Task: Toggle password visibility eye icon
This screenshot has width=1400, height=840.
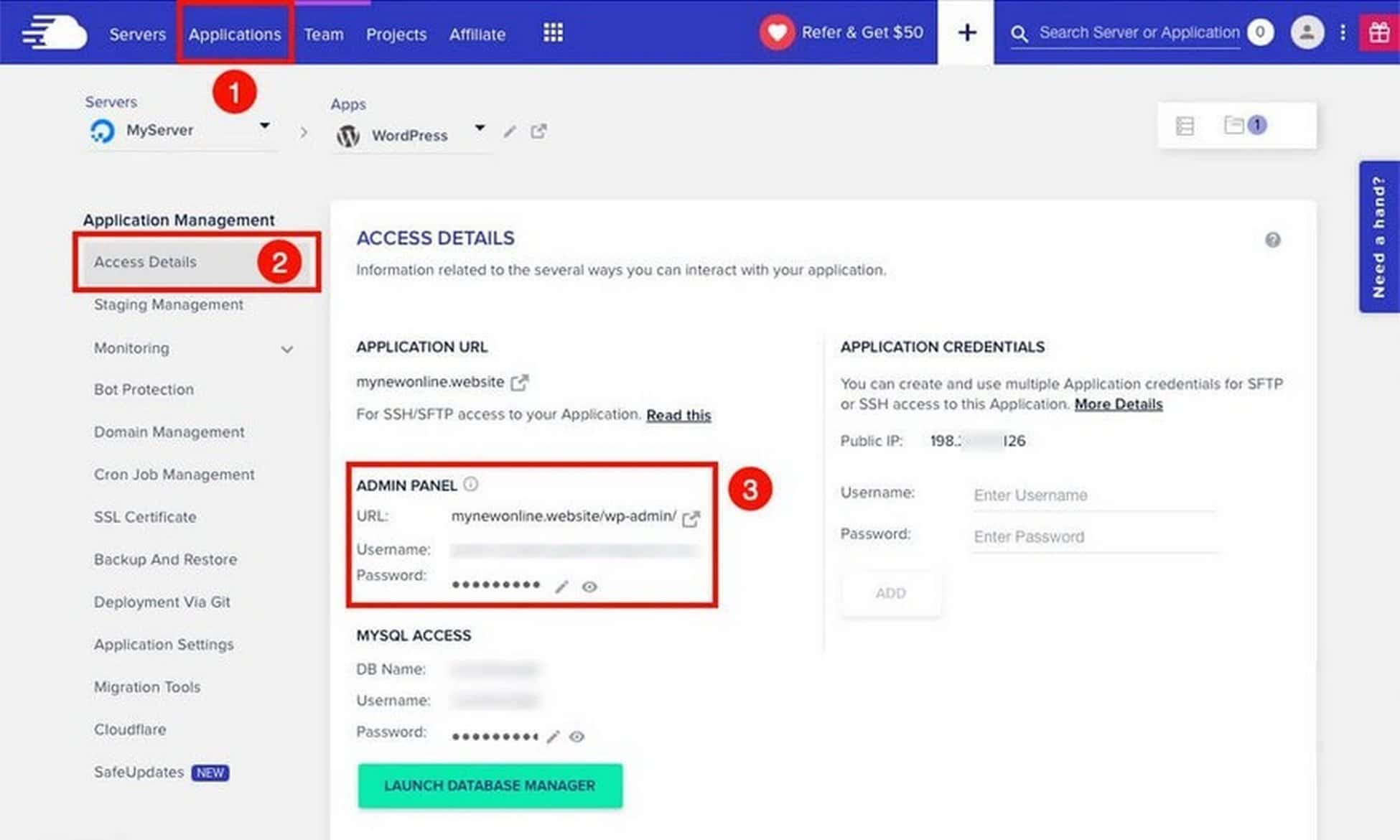Action: (592, 585)
